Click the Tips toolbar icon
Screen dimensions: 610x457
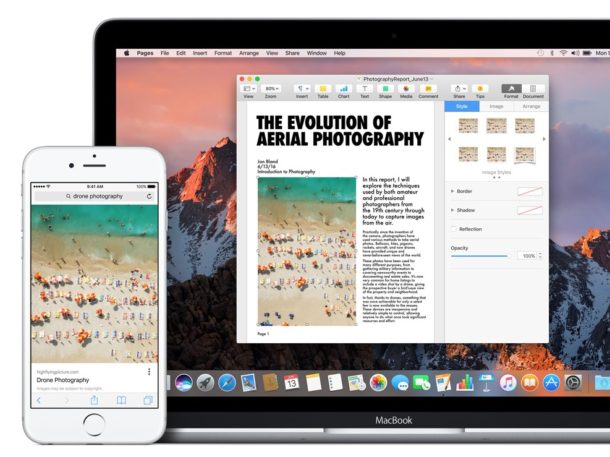[x=480, y=89]
